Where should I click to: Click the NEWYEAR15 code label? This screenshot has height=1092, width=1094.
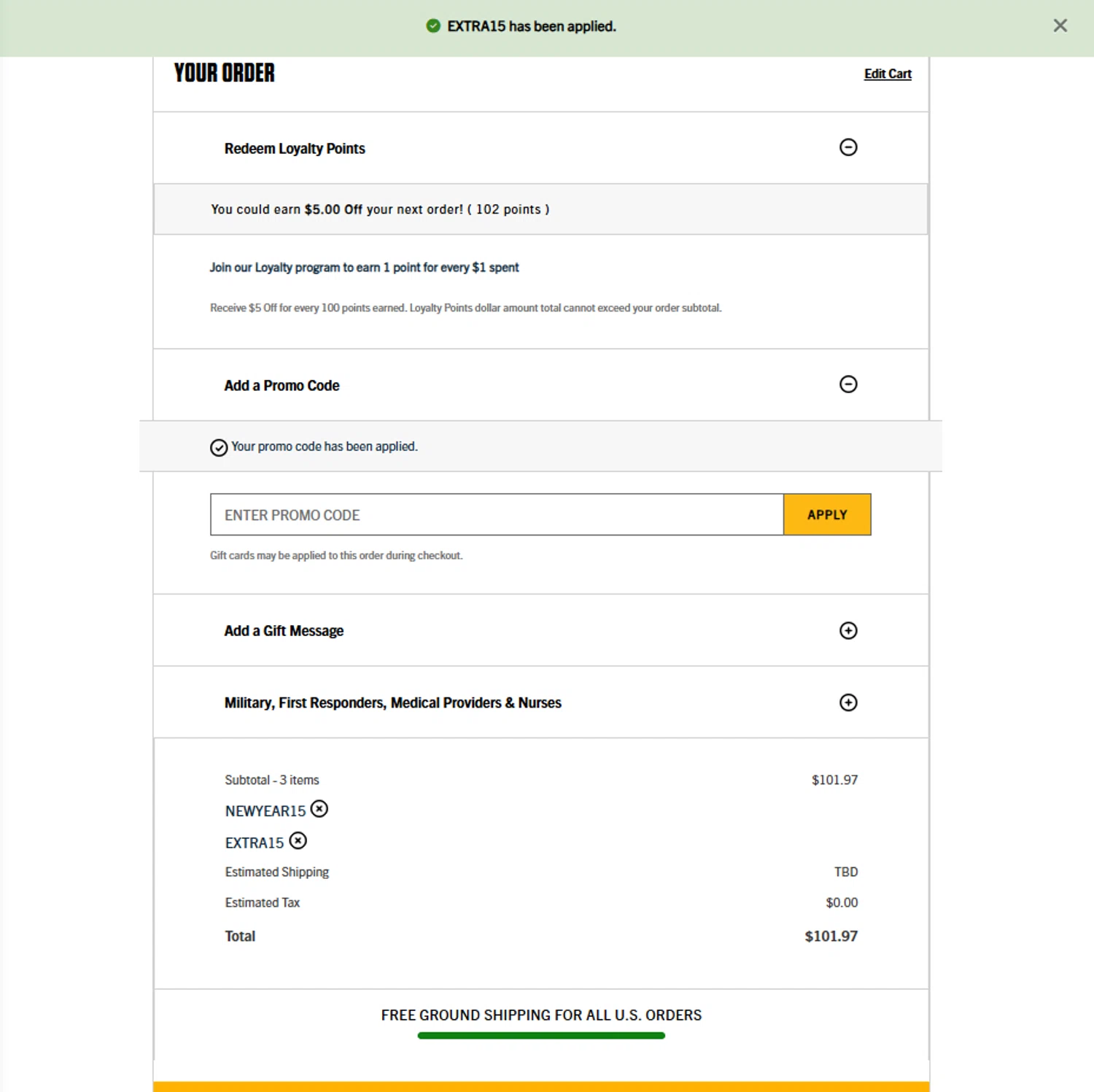click(265, 811)
